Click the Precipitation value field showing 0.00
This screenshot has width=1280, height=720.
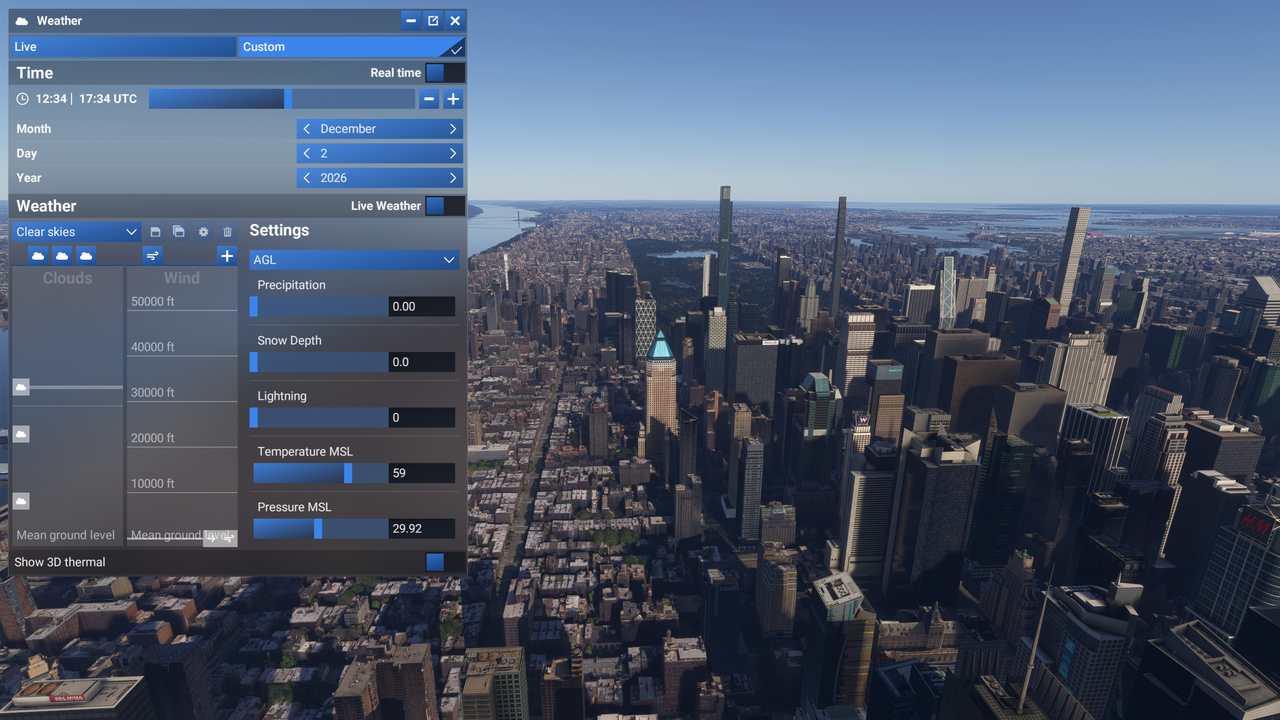coord(422,307)
